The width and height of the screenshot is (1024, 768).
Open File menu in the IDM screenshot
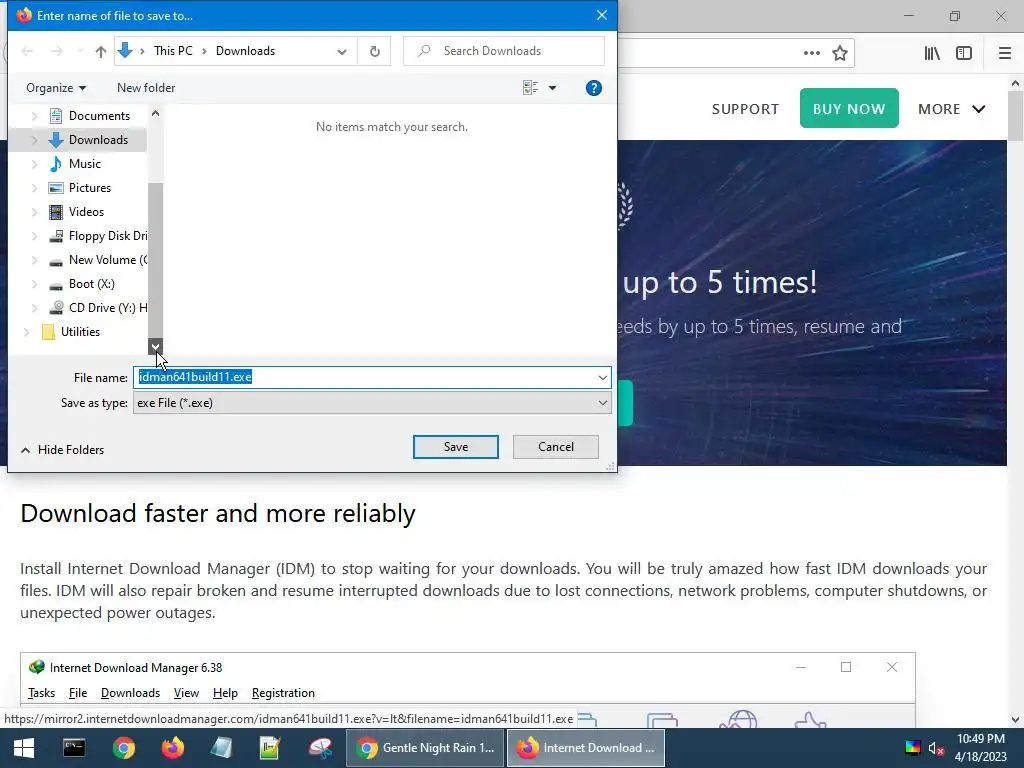(78, 693)
